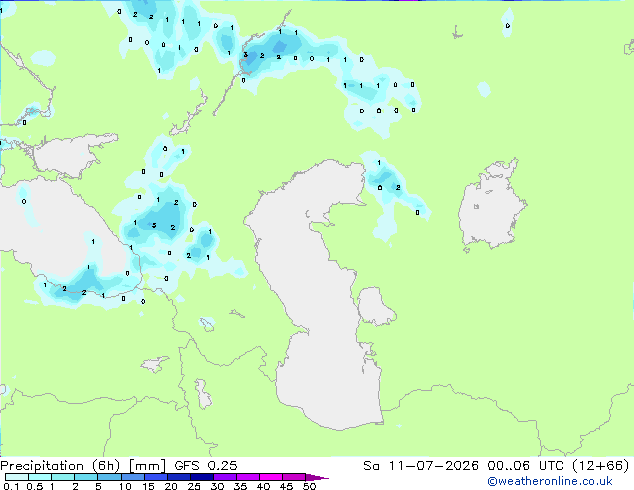The image size is (634, 490).
Task: Click the 2–5 mm legend color swatch
Action: point(86,477)
